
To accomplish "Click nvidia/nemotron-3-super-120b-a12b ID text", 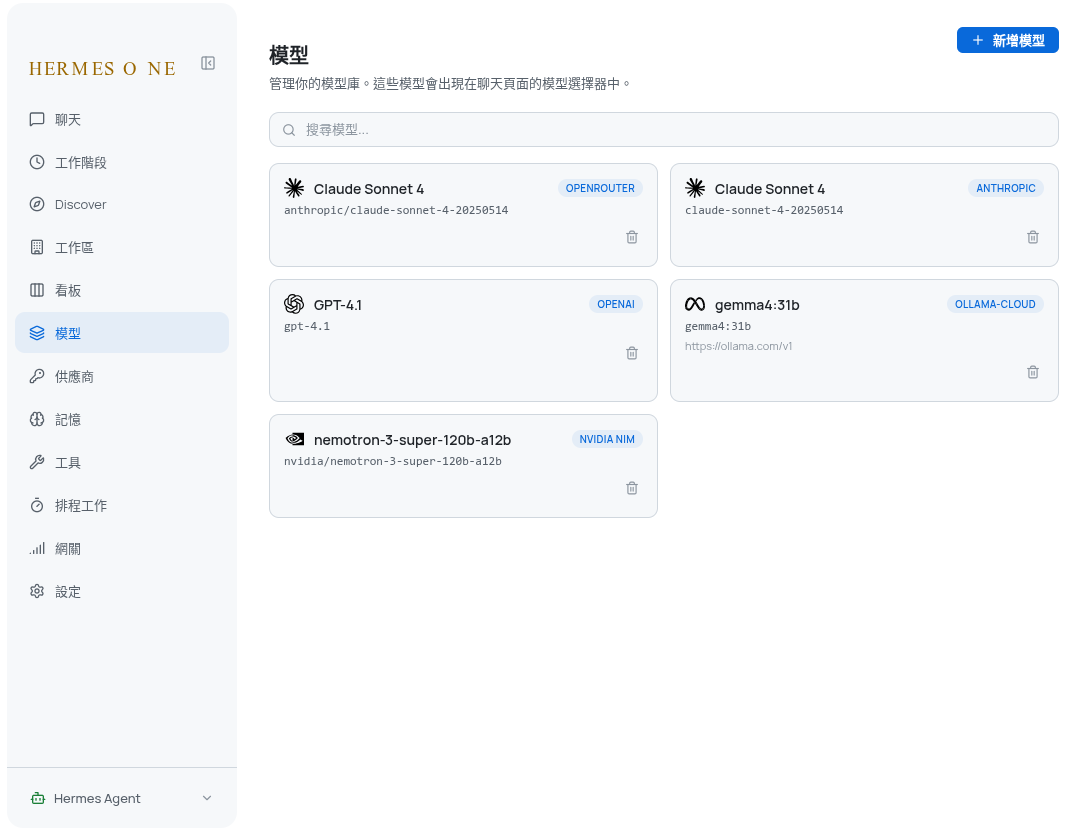I will click(392, 461).
